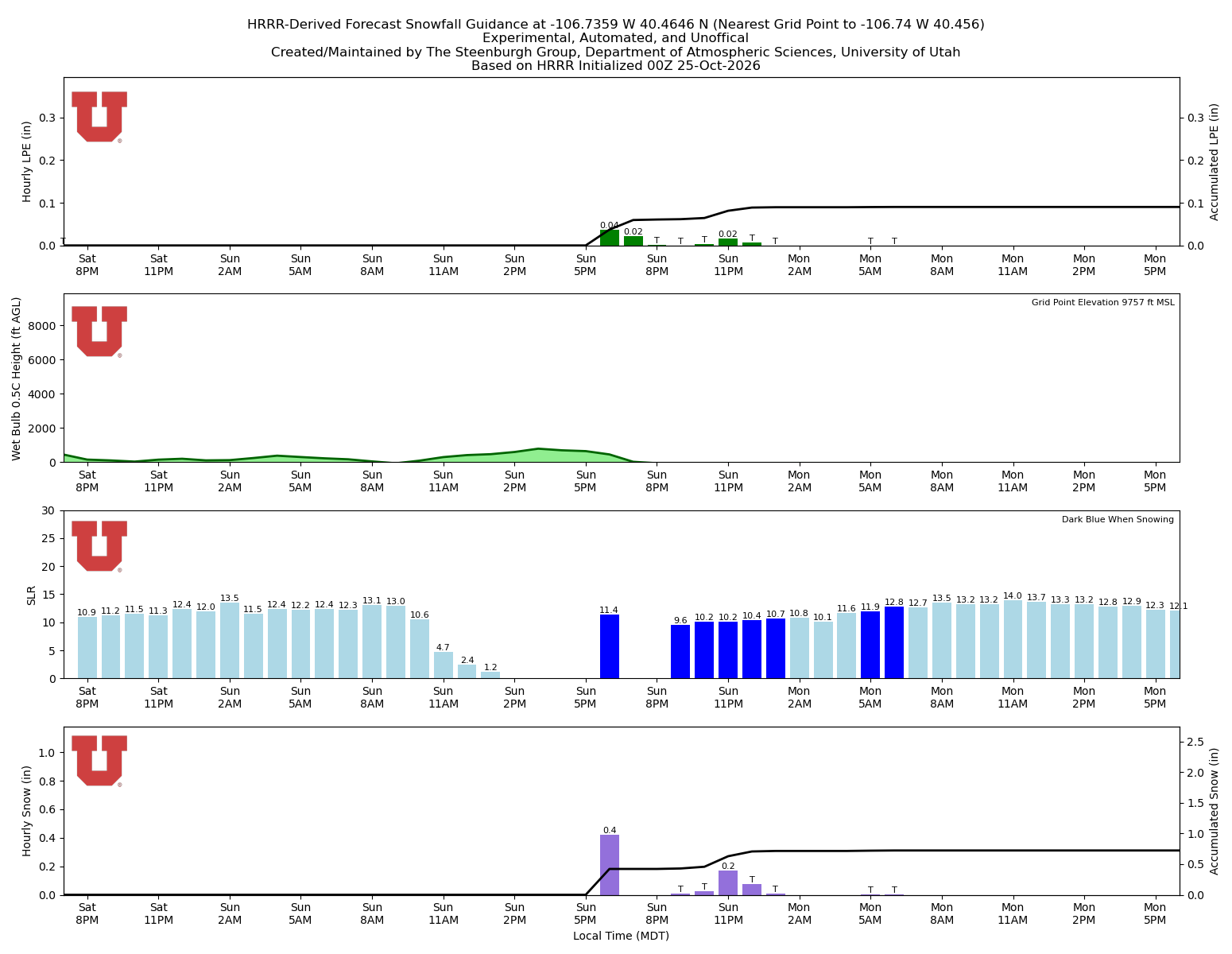Click the 25 tick on the SLR axis

click(50, 538)
